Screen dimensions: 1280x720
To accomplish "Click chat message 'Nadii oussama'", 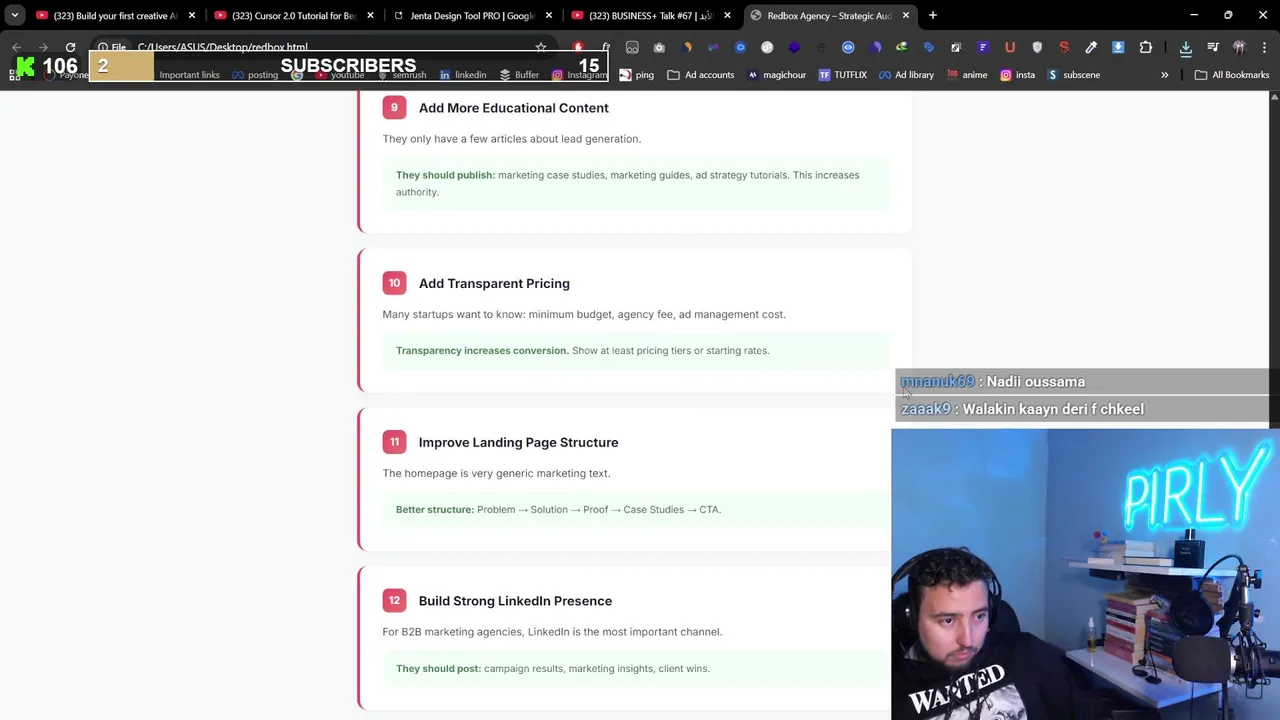I will [1035, 382].
